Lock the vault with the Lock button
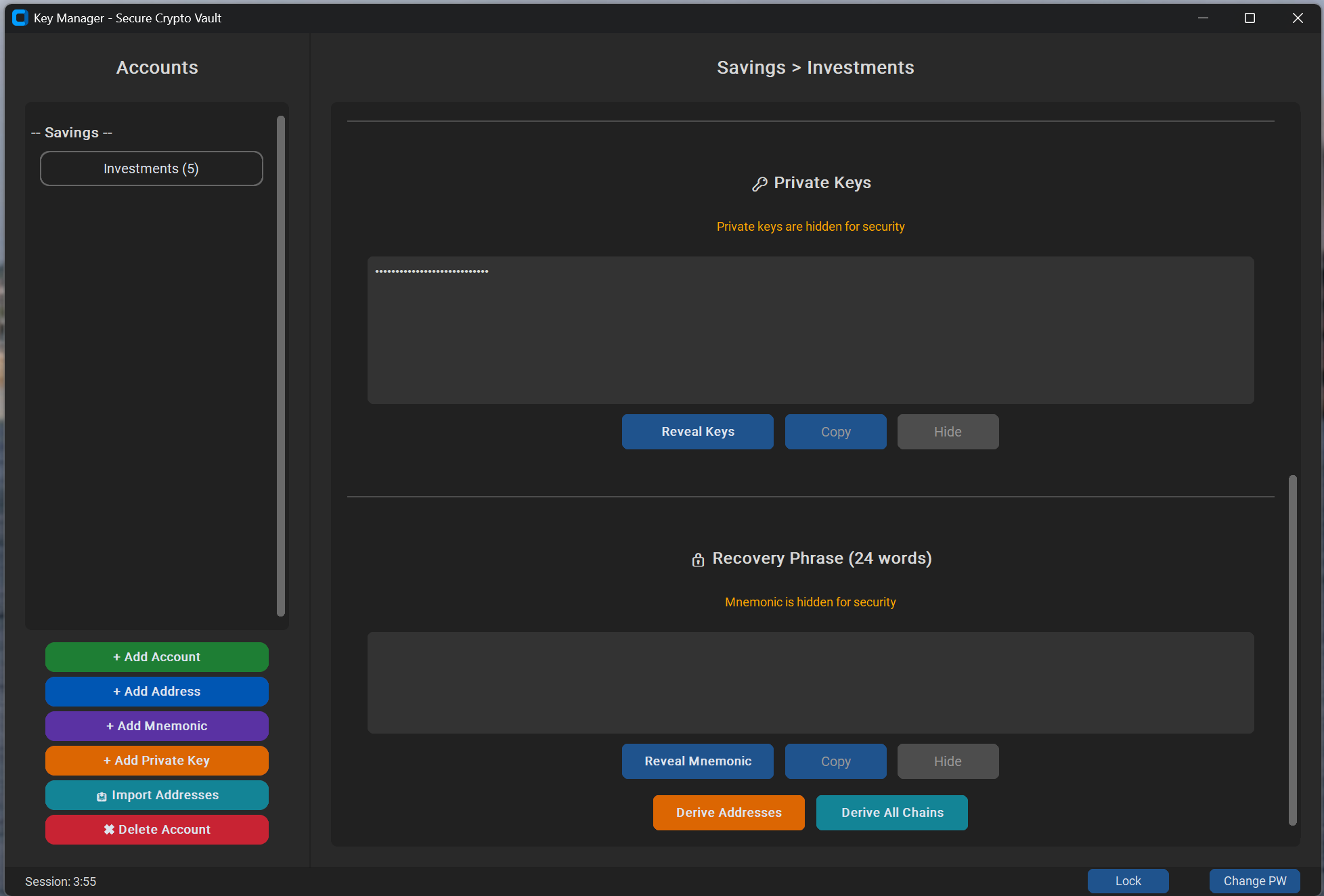This screenshot has height=896, width=1324. (x=1128, y=881)
